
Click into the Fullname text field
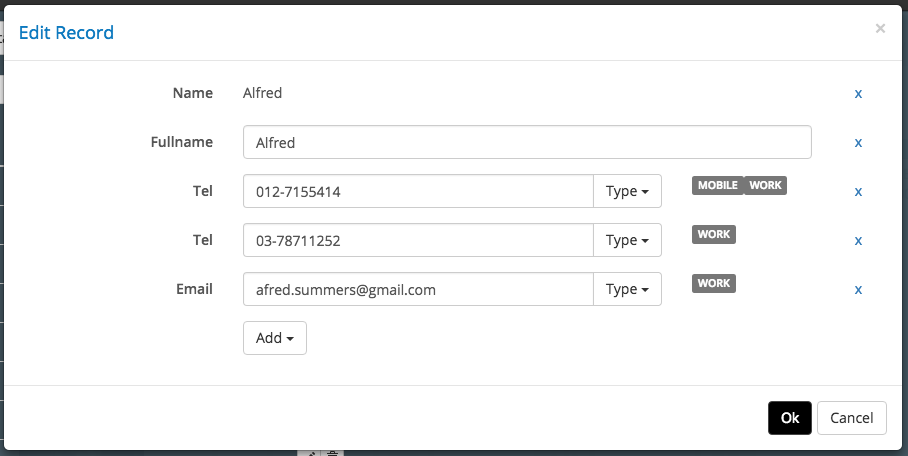pyautogui.click(x=526, y=142)
